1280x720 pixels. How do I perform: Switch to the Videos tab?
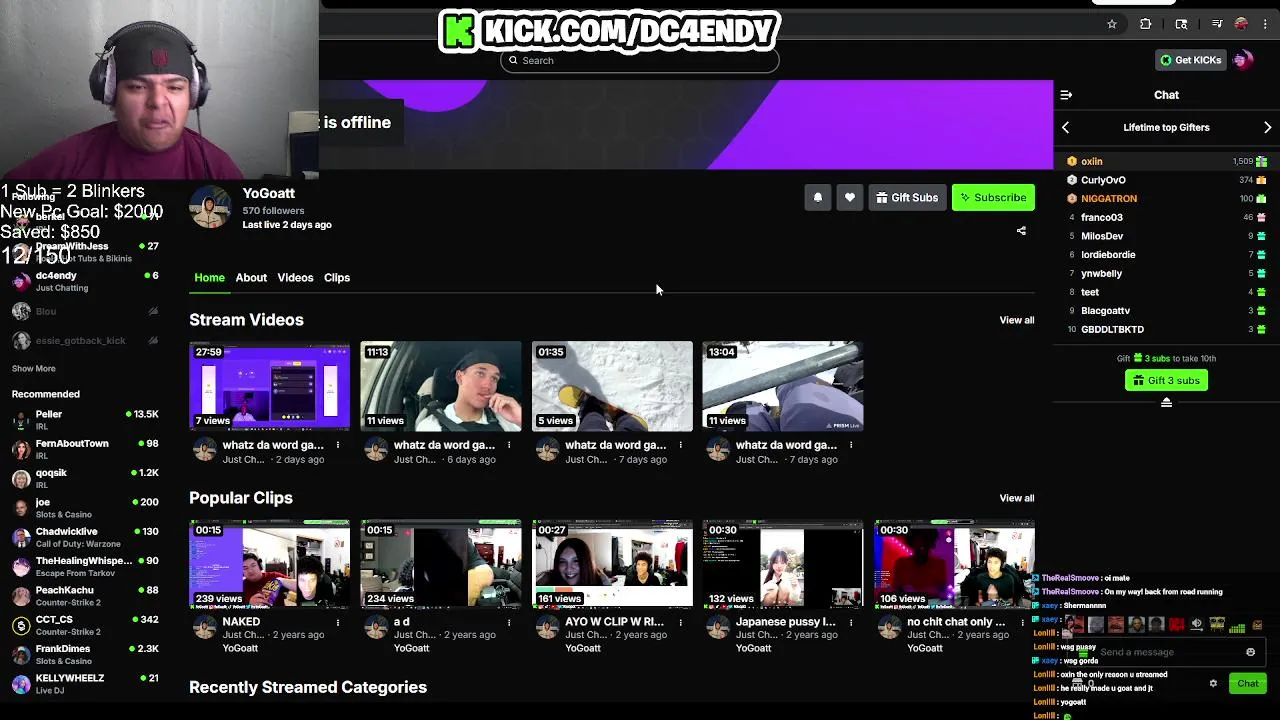[x=295, y=278]
